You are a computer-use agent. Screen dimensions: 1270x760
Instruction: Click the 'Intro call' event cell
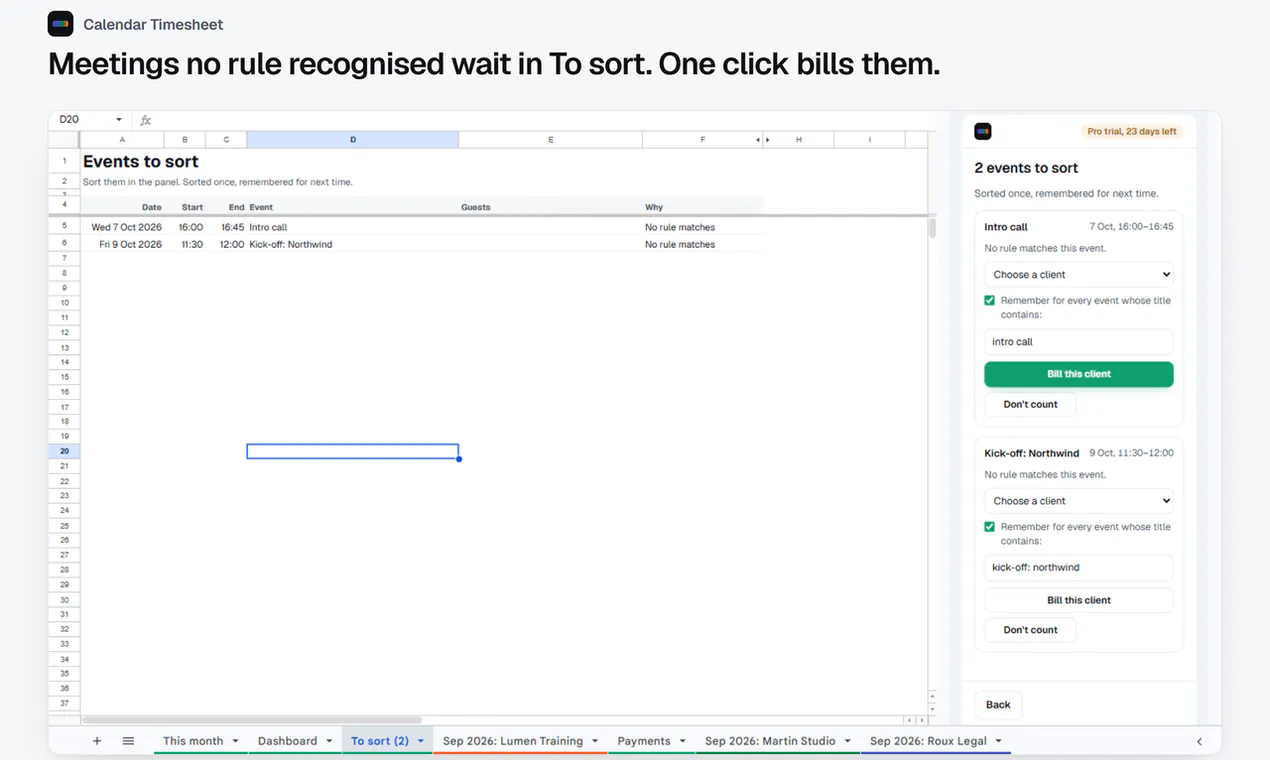(x=268, y=227)
